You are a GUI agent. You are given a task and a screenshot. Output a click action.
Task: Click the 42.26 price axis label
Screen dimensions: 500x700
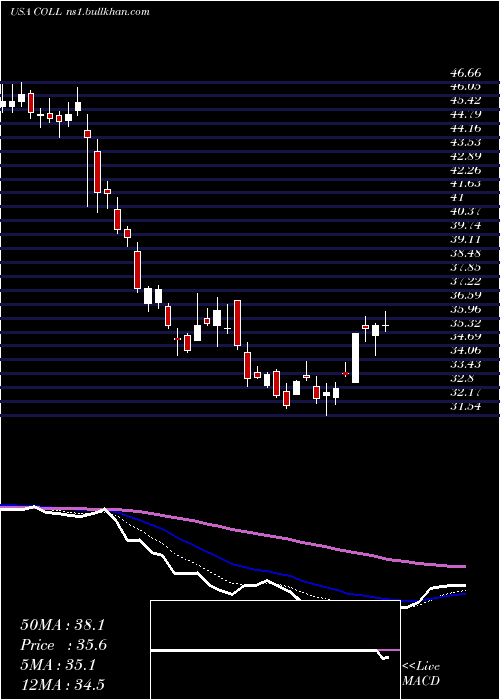click(x=464, y=170)
